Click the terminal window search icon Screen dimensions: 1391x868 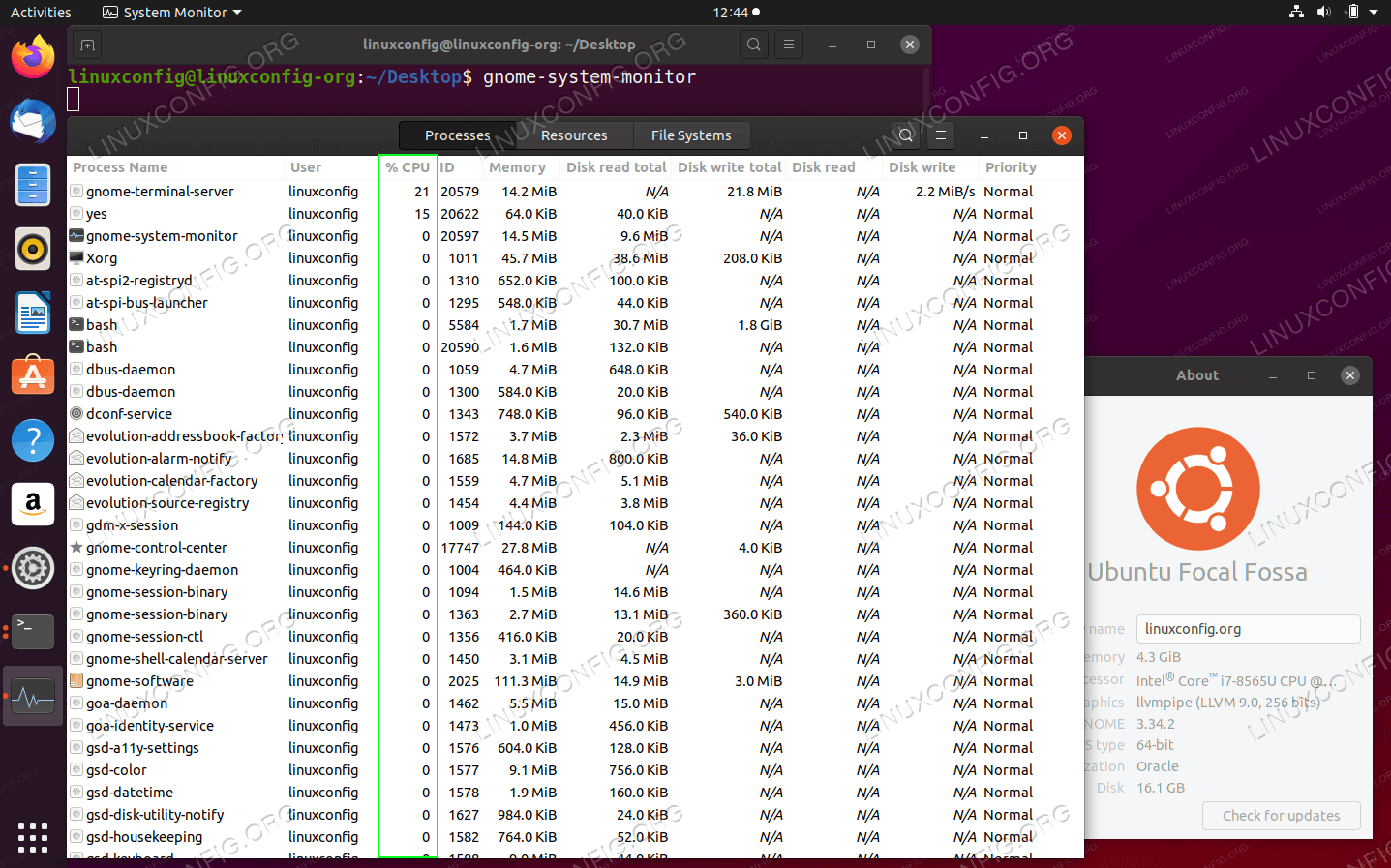tap(753, 45)
